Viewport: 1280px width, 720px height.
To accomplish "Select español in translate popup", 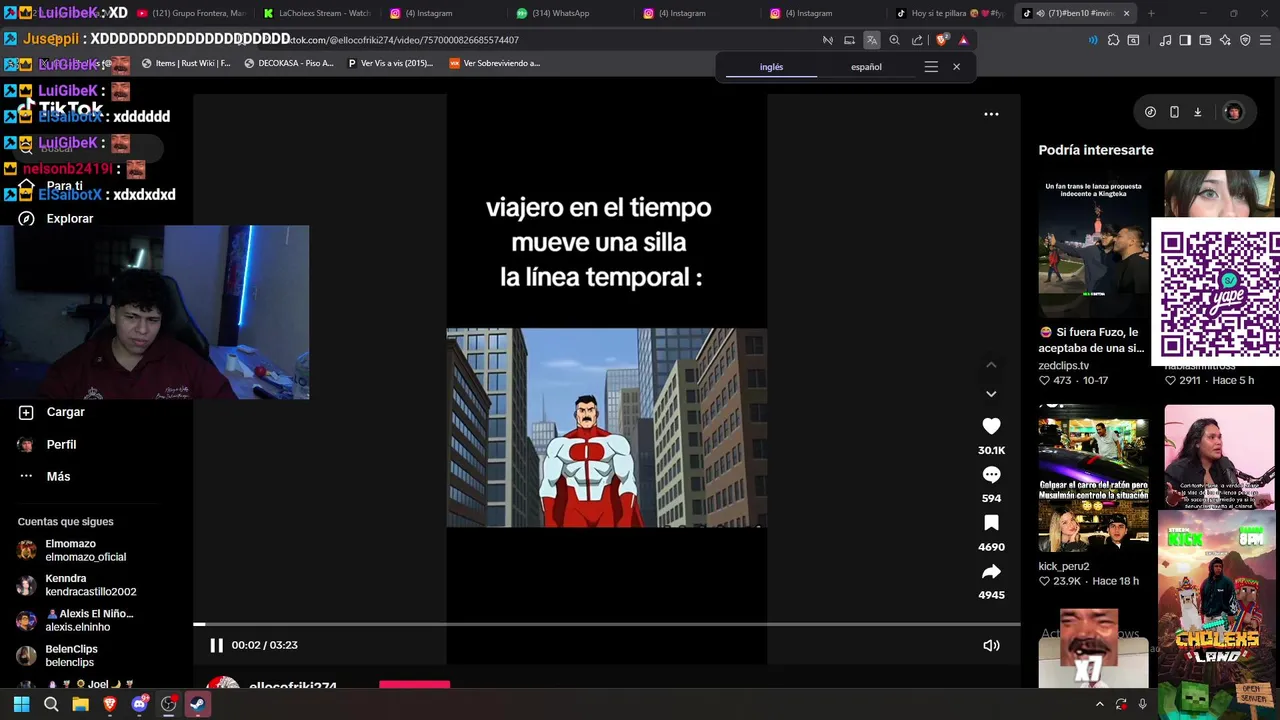I will tap(866, 67).
